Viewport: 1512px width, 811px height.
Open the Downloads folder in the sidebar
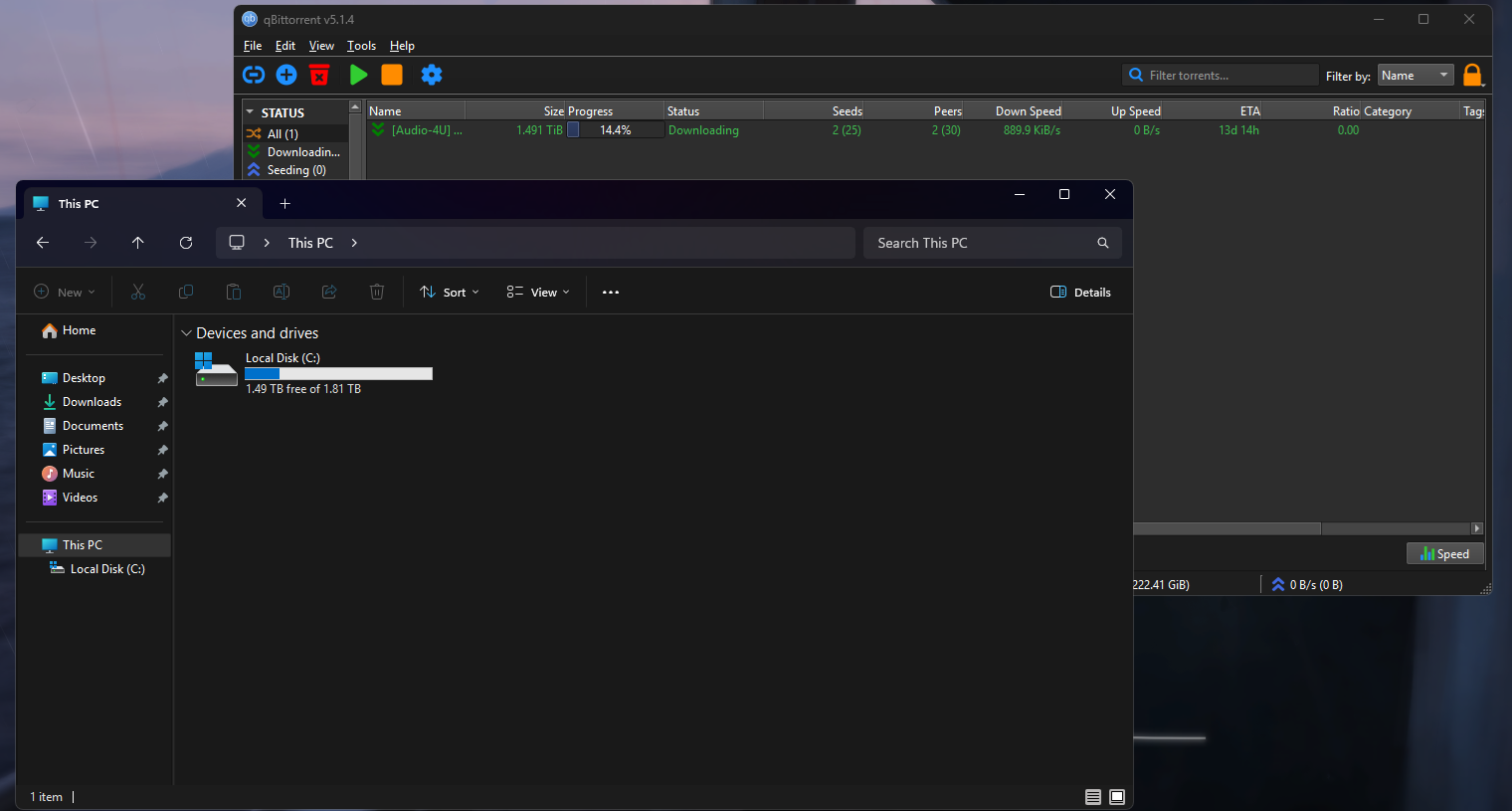92,401
